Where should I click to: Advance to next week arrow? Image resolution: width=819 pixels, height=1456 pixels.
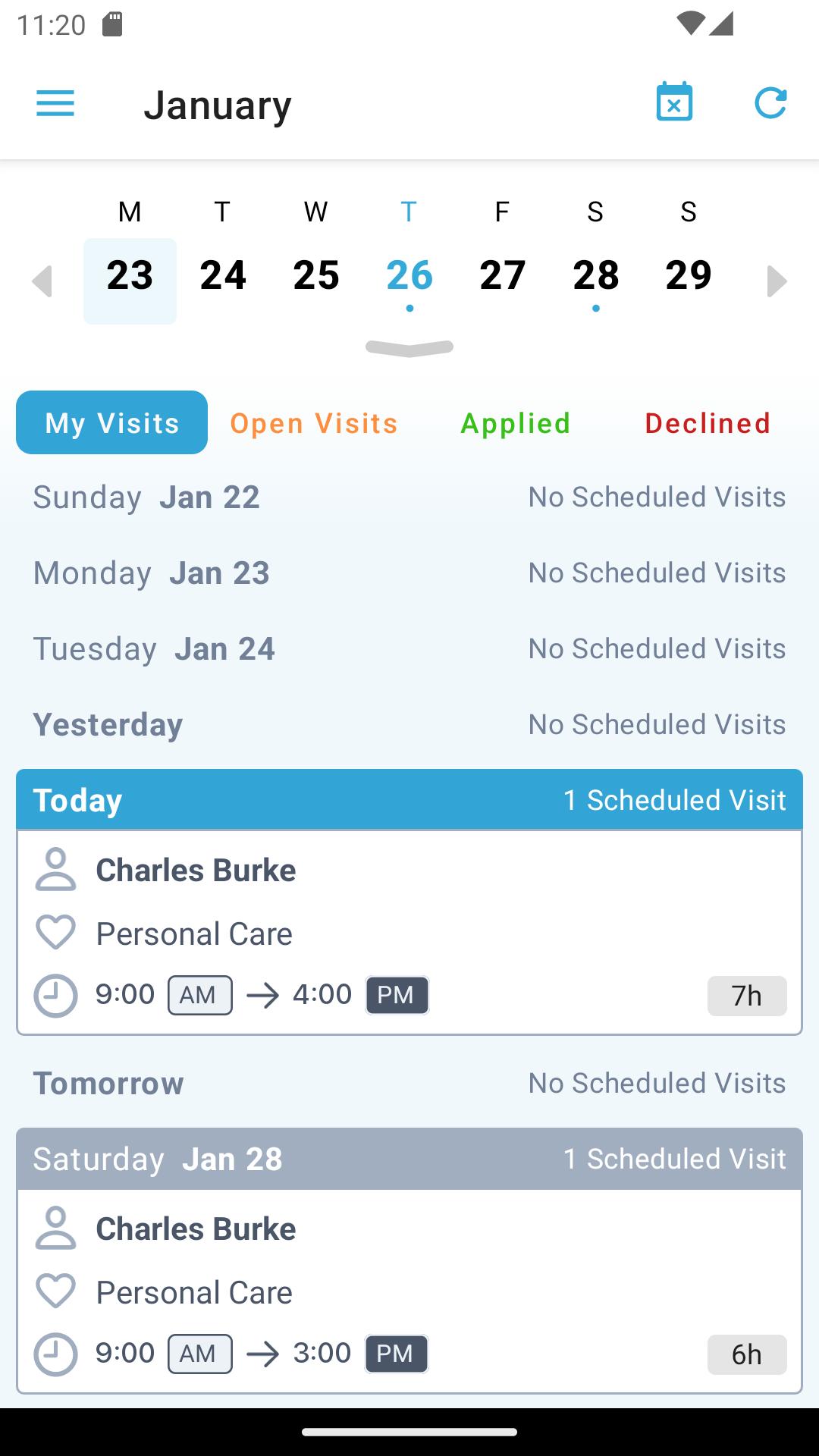[777, 281]
